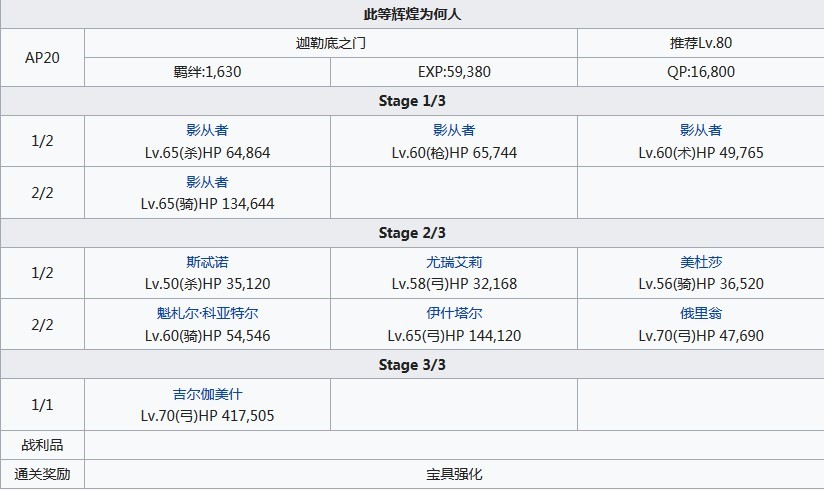Screen dimensions: 824x490
Task: Select the 推荐Lv.80 cell
Action: [x=700, y=44]
